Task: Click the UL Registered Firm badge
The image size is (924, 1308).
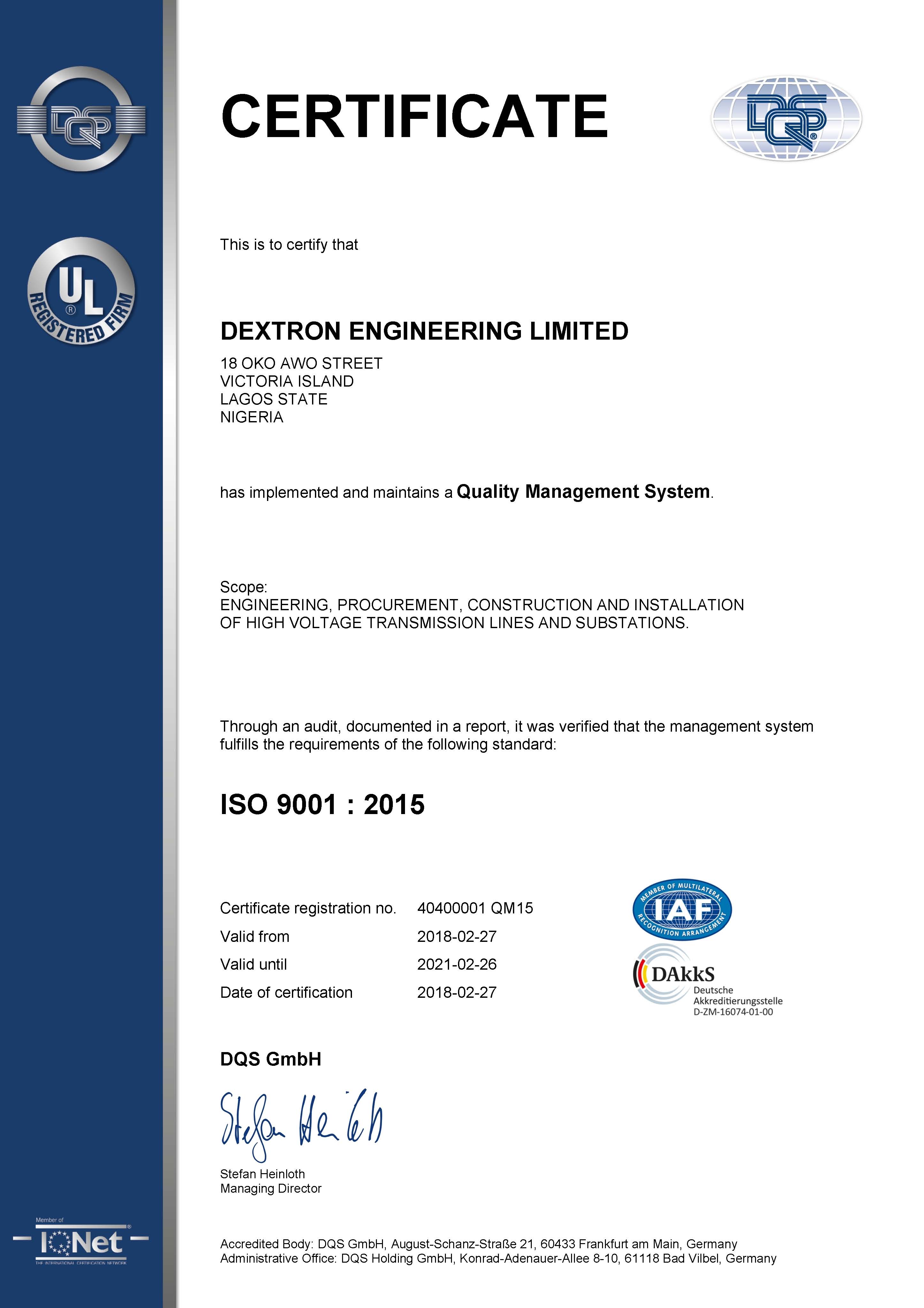Action: 81,291
